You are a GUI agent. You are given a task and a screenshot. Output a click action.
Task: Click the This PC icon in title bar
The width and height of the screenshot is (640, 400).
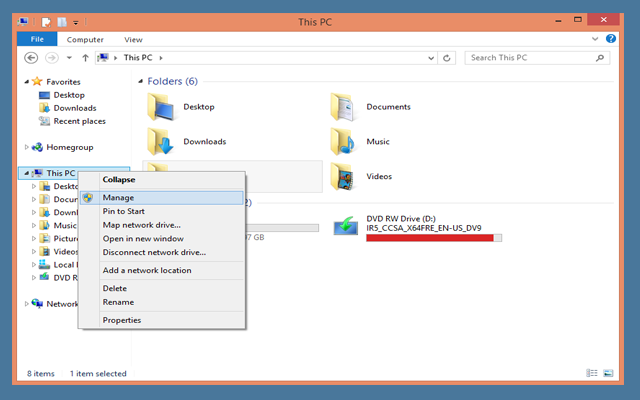[x=23, y=22]
